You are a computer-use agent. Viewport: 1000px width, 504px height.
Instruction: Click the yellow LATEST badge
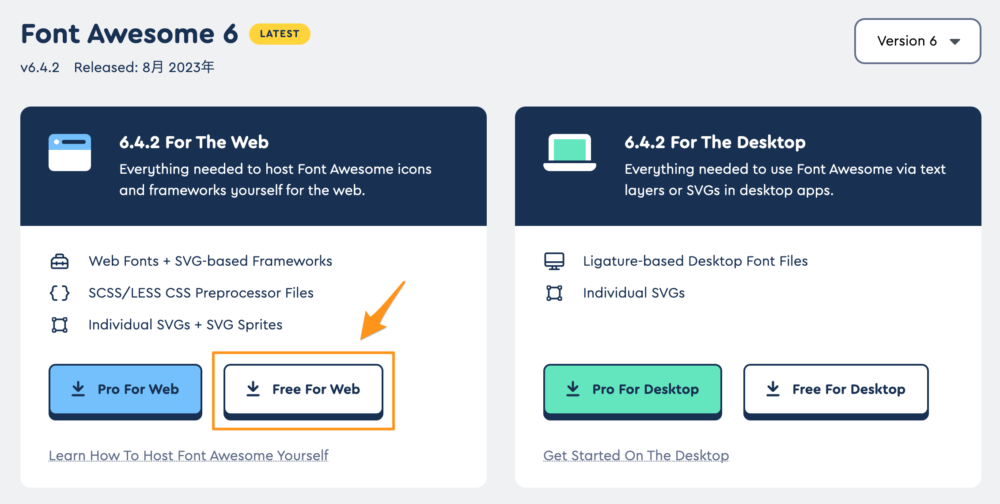click(280, 34)
